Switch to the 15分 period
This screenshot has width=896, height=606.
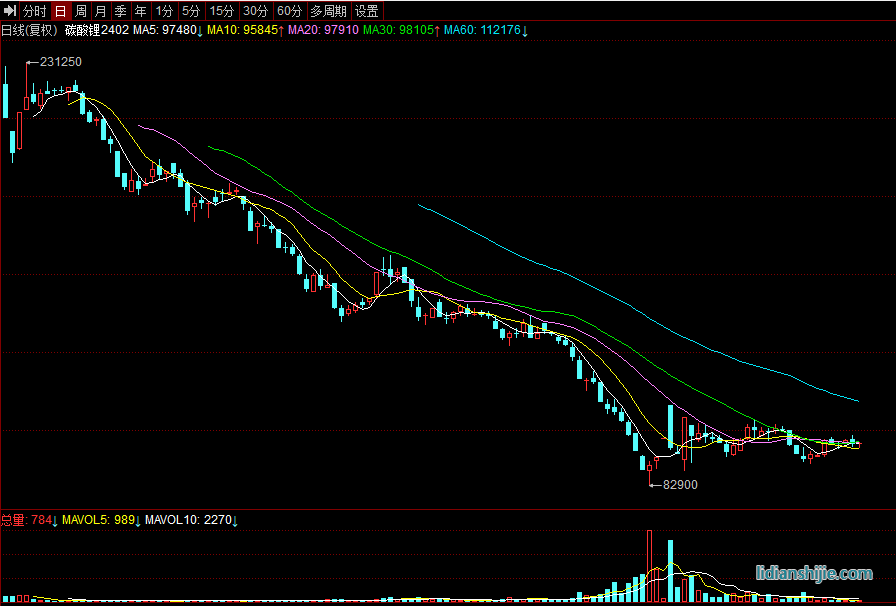tap(222, 11)
